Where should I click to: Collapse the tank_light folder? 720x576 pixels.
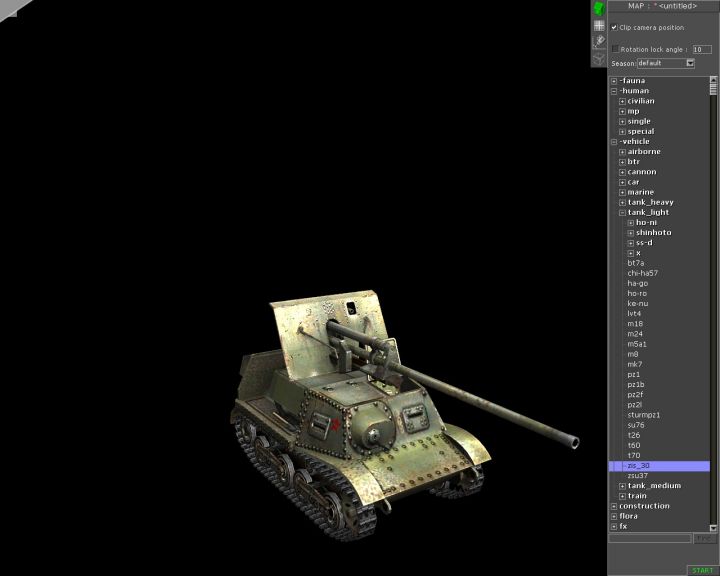[x=622, y=212]
